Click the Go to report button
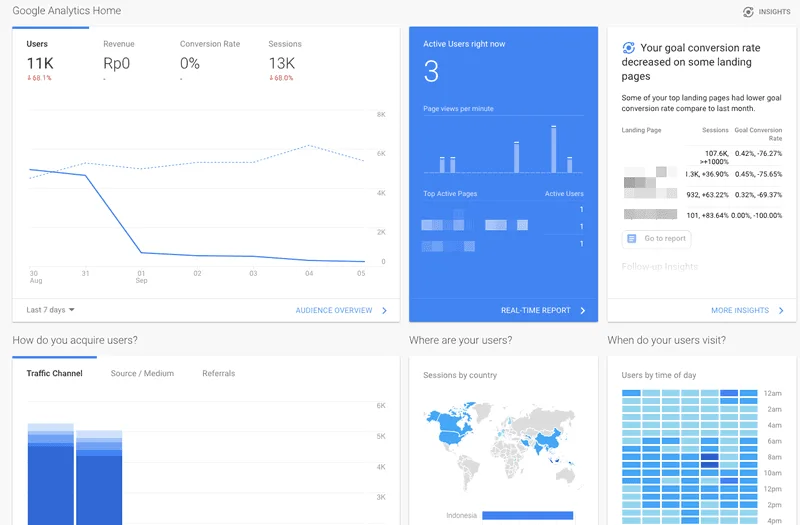Image resolution: width=800 pixels, height=525 pixels. (x=657, y=239)
